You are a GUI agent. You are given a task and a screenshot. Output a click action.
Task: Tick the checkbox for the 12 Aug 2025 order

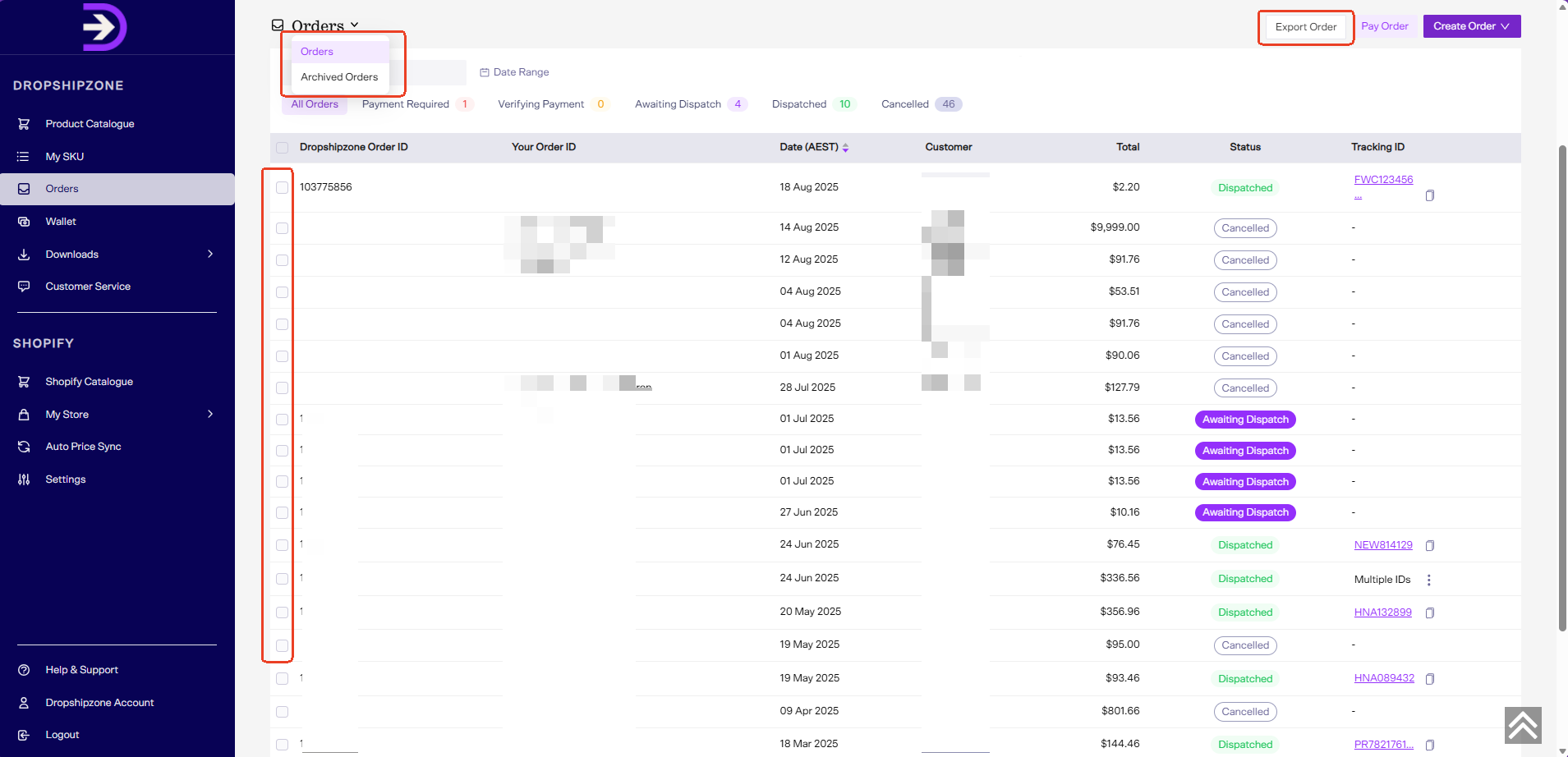pyautogui.click(x=283, y=260)
